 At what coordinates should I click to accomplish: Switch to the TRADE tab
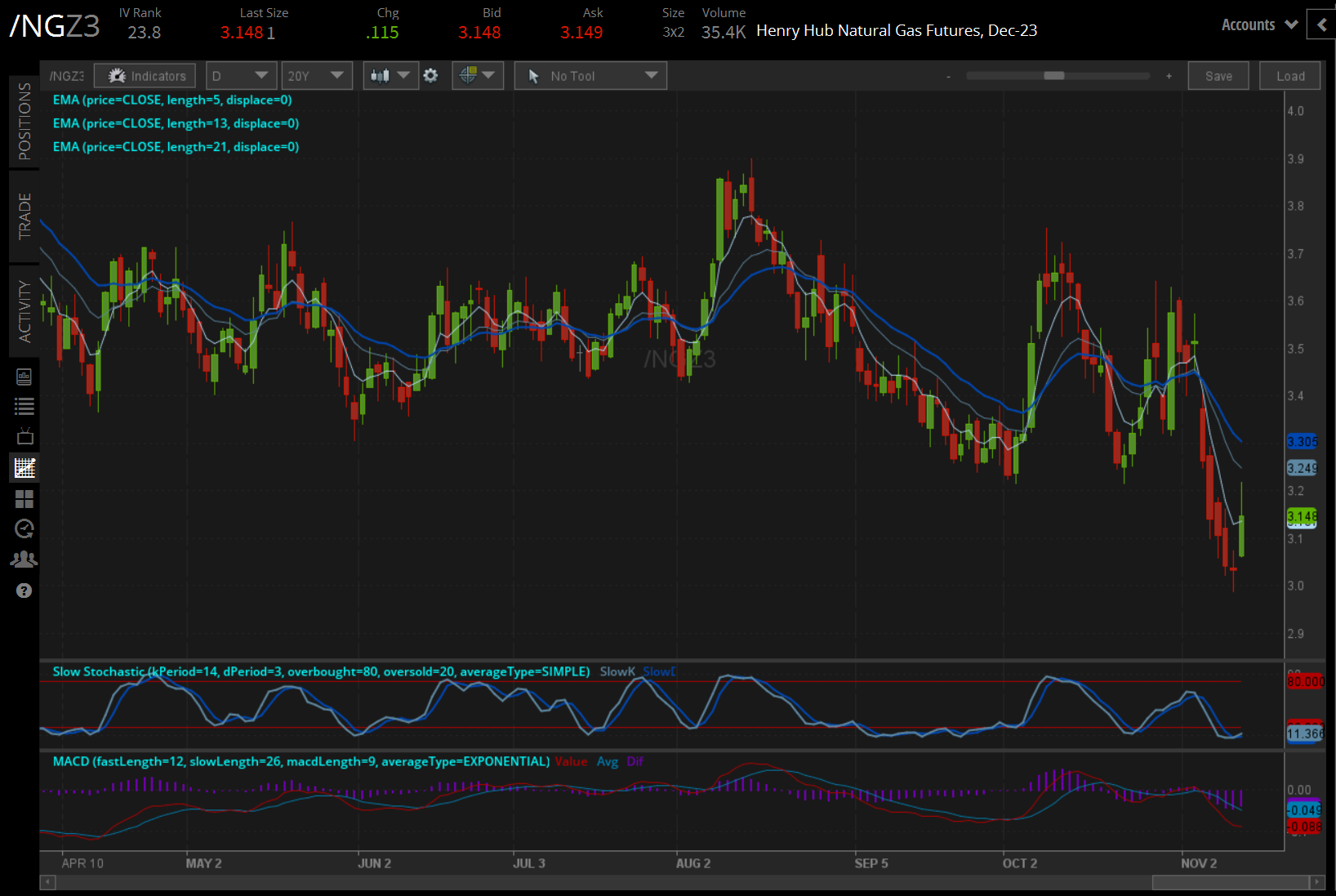tap(24, 216)
